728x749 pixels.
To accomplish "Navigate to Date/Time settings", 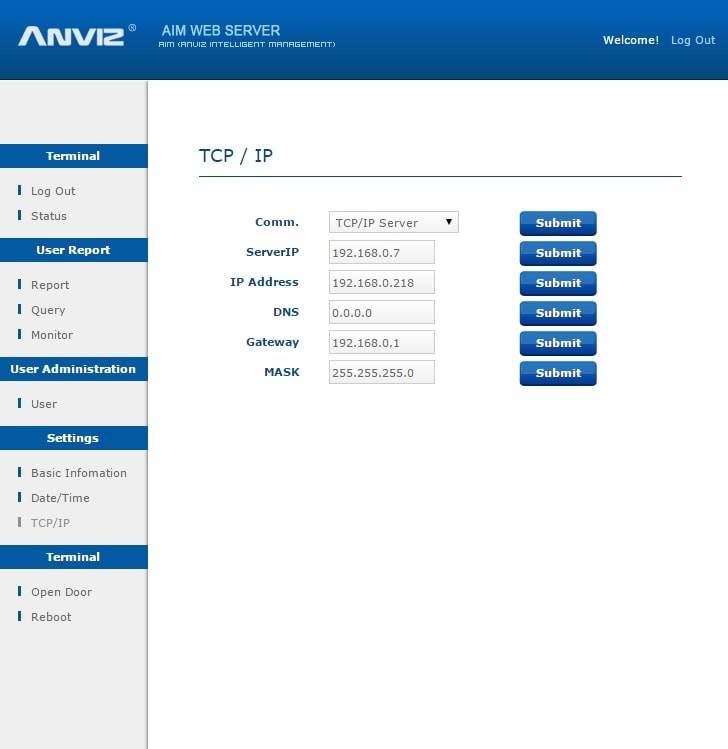I will pos(60,498).
